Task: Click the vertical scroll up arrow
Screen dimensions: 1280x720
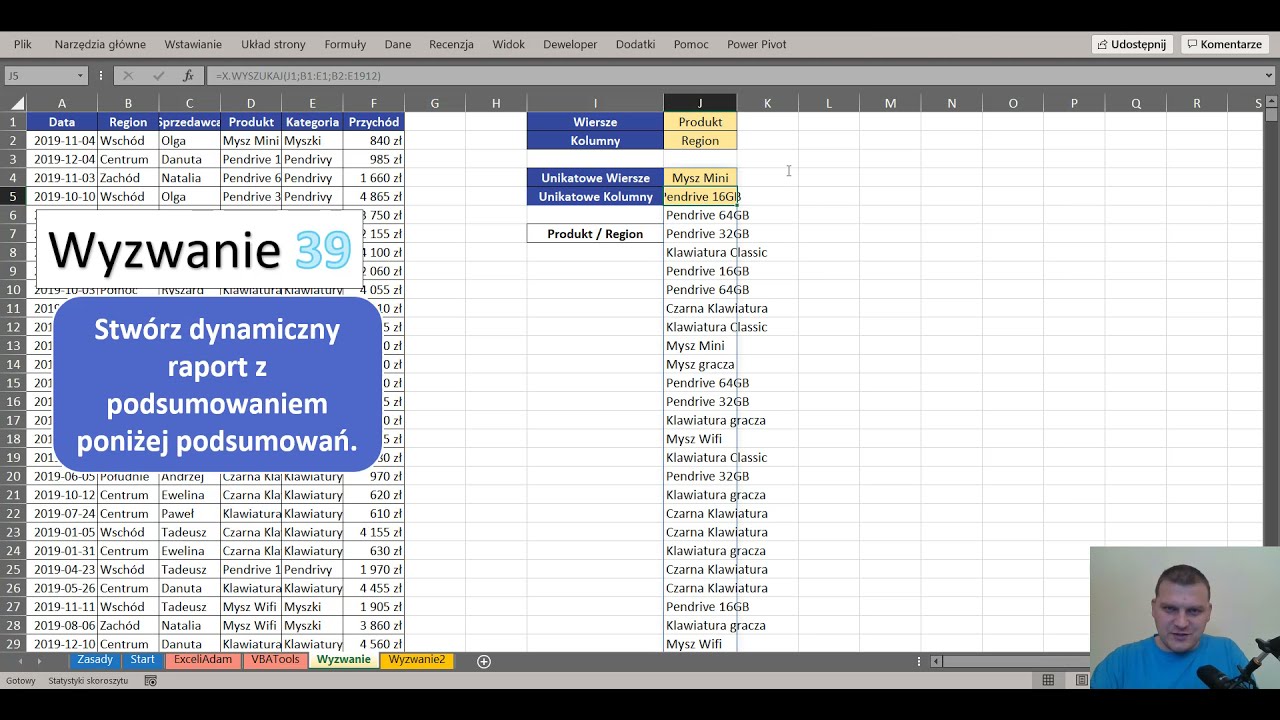Action: (1270, 102)
